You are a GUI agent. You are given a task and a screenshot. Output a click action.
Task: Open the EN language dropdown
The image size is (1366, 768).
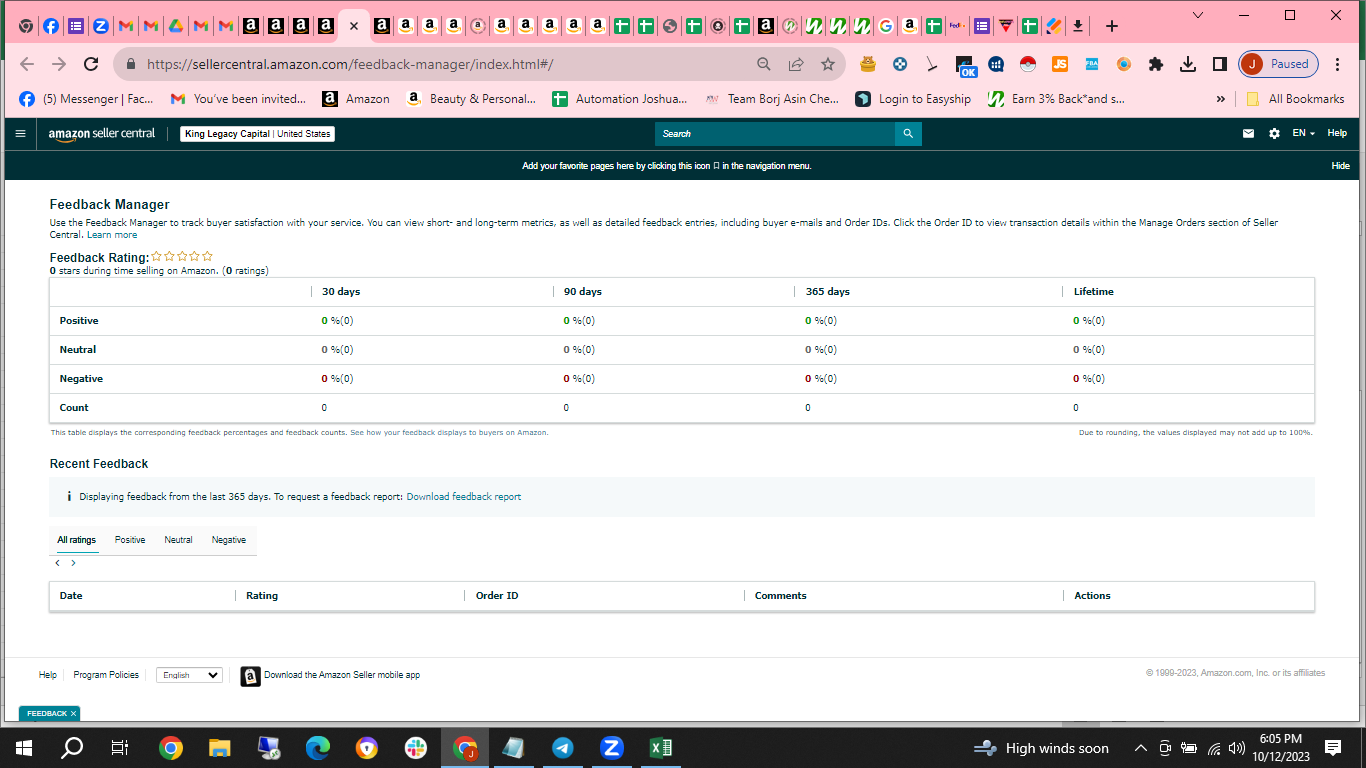point(1303,133)
